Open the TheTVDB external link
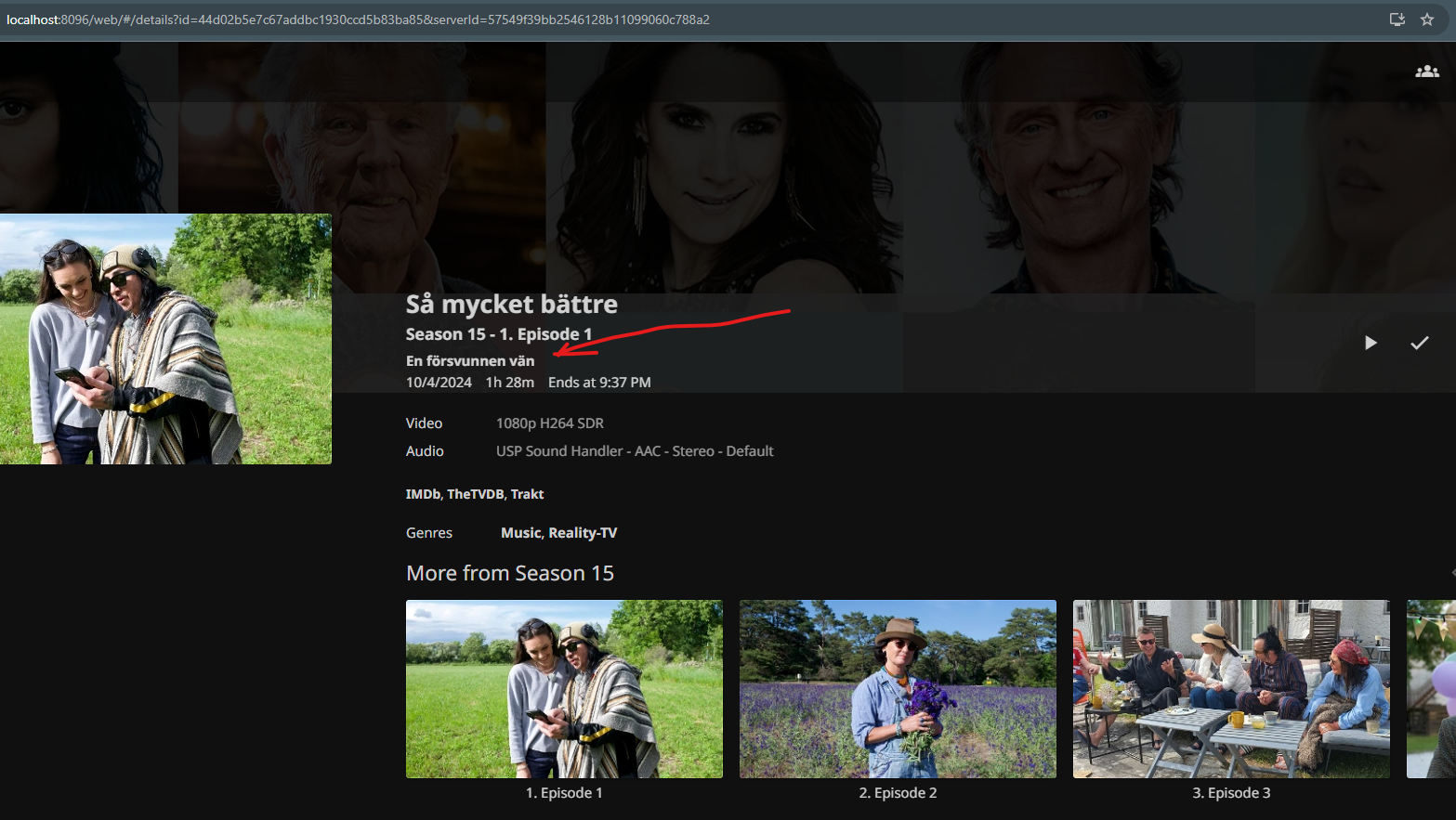Viewport: 1456px width, 820px height. click(475, 494)
